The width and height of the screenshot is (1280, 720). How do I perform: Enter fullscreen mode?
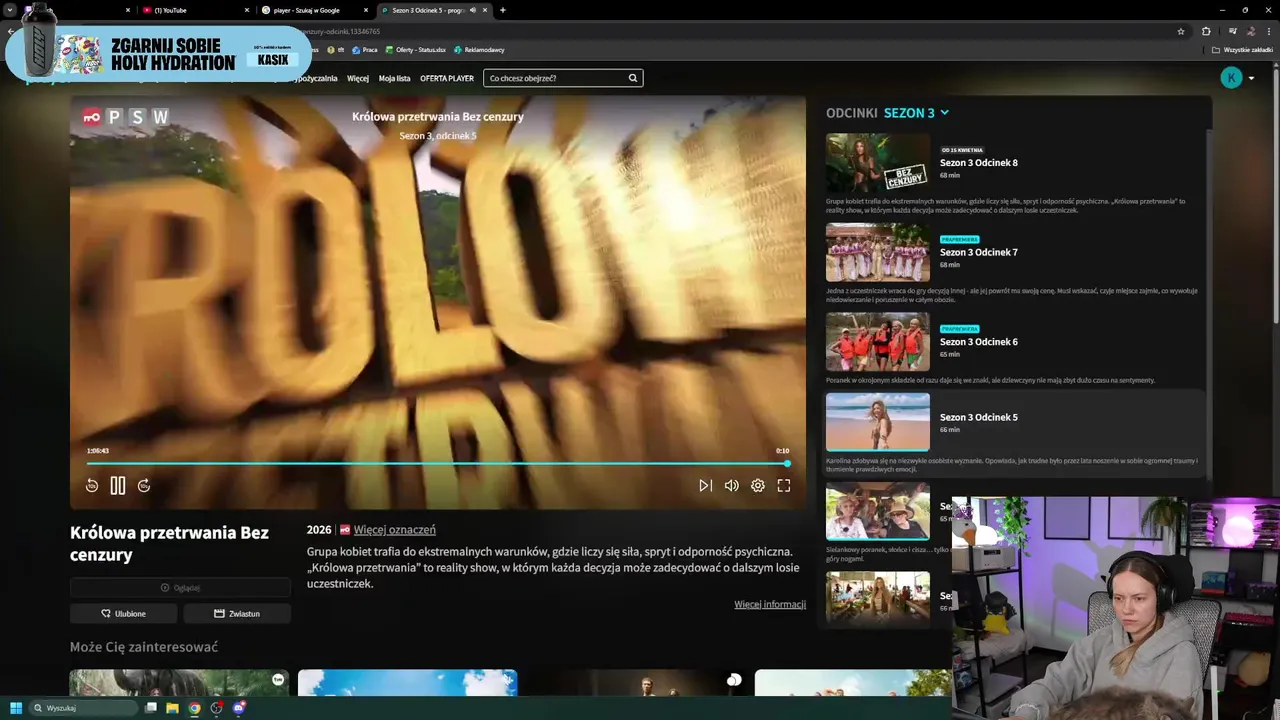pos(784,486)
